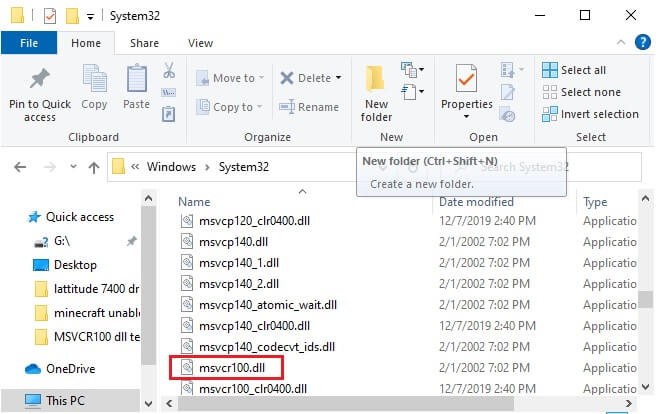
Task: Click the OneDrive cloud icon
Action: pos(33,369)
